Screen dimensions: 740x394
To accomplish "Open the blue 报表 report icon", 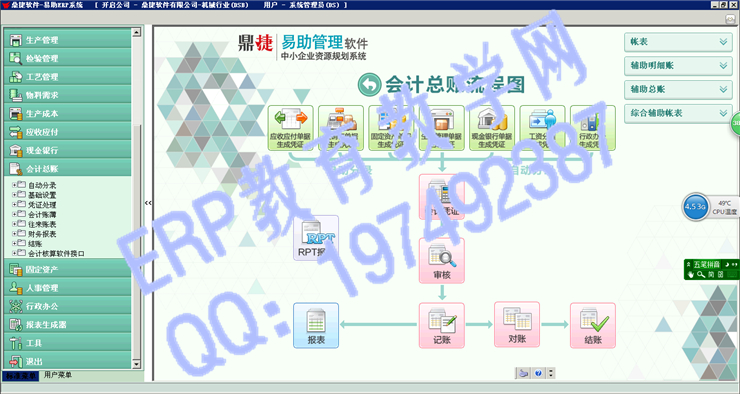I will [316, 326].
